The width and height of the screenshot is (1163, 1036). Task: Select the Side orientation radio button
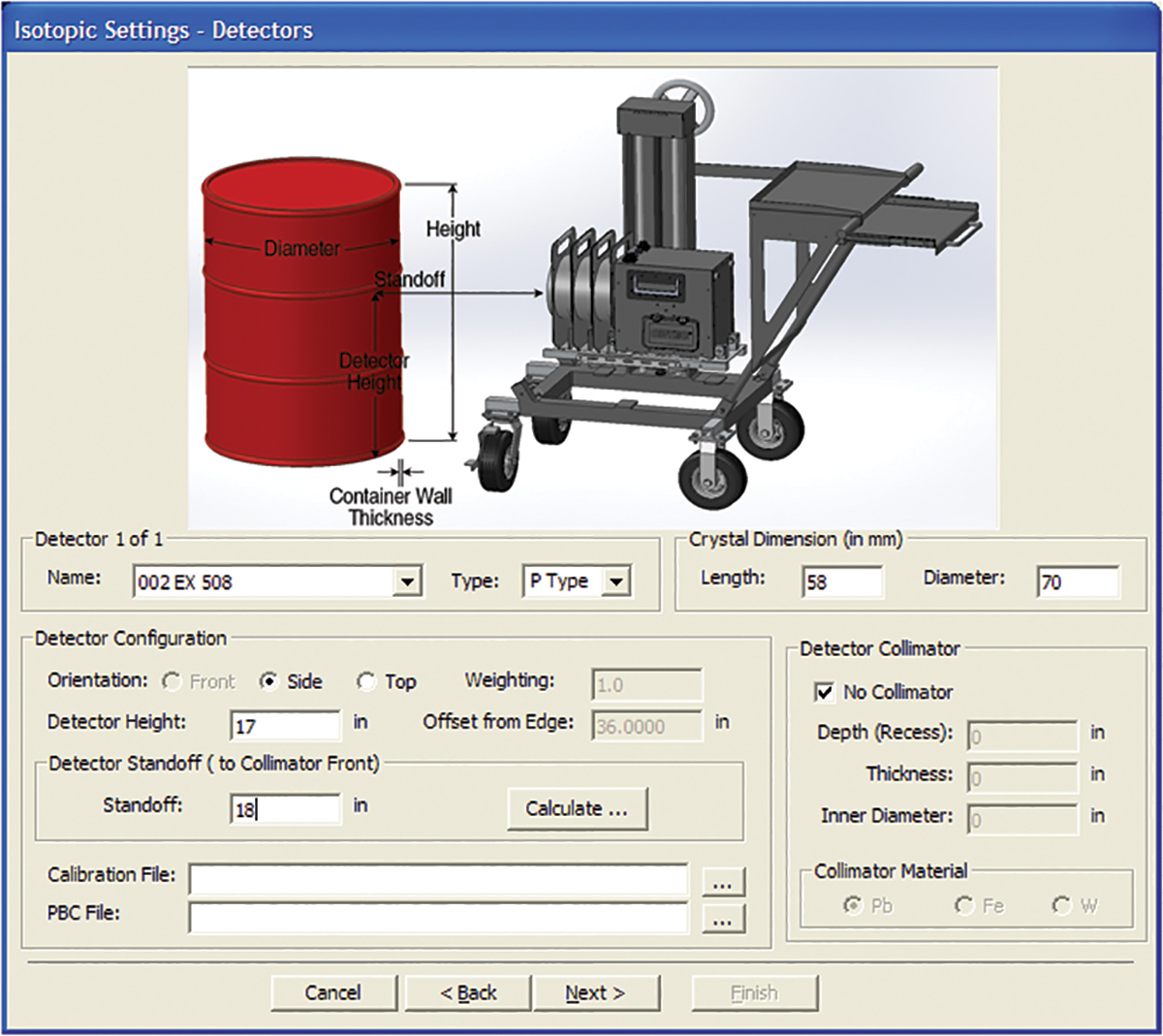click(269, 682)
